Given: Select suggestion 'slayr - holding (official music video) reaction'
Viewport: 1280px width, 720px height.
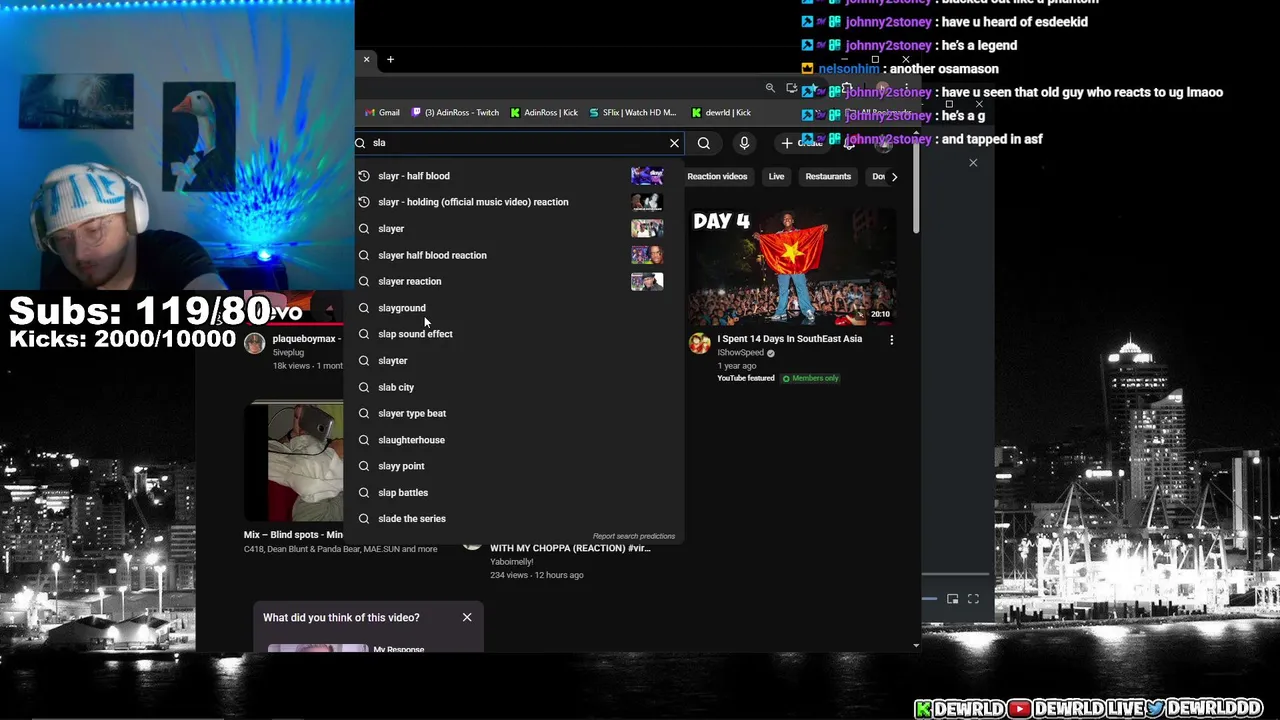Looking at the screenshot, I should pyautogui.click(x=514, y=202).
